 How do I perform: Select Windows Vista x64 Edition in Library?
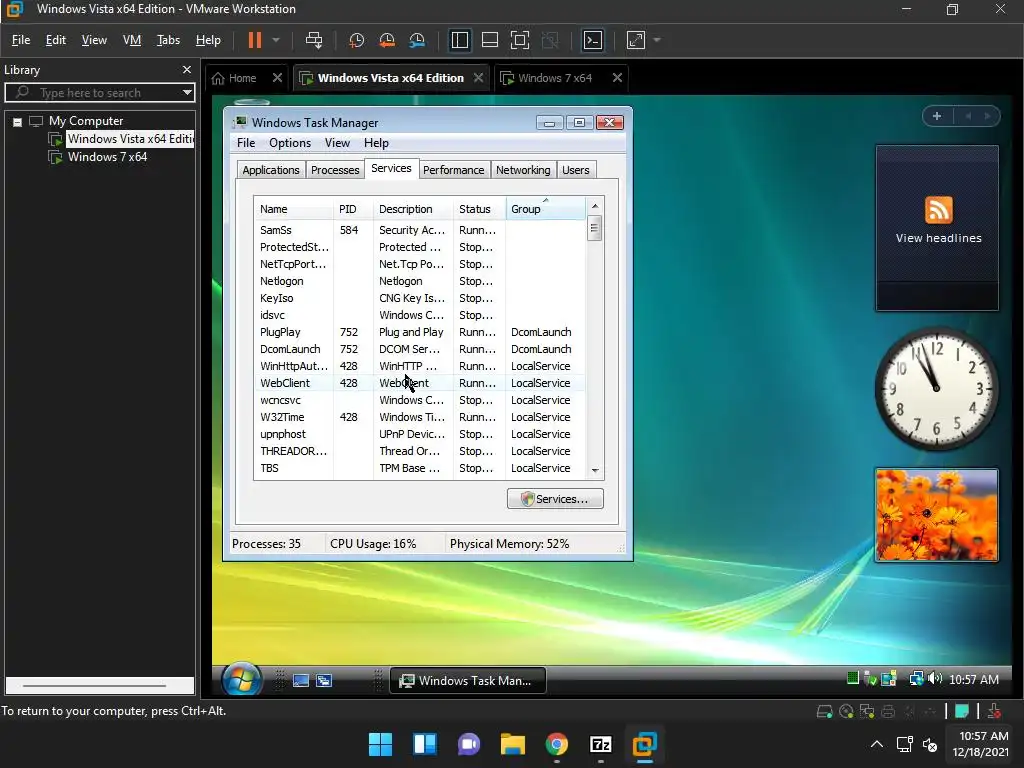coord(130,139)
